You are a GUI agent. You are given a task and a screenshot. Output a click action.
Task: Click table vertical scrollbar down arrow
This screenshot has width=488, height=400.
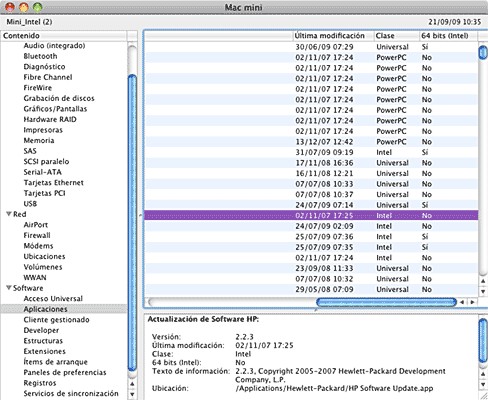coord(483,291)
